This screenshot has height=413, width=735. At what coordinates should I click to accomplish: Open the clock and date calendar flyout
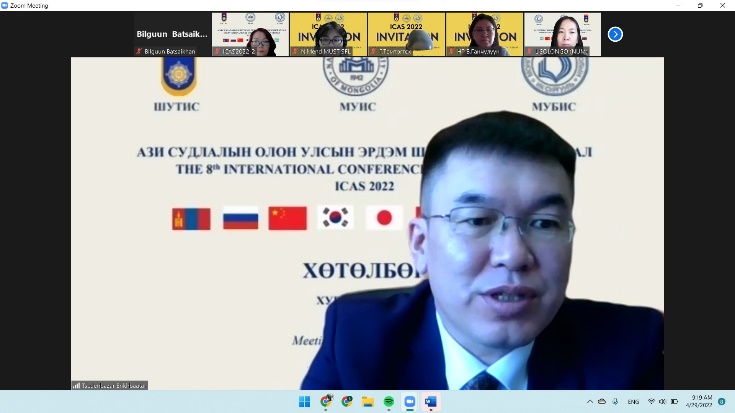(699, 401)
